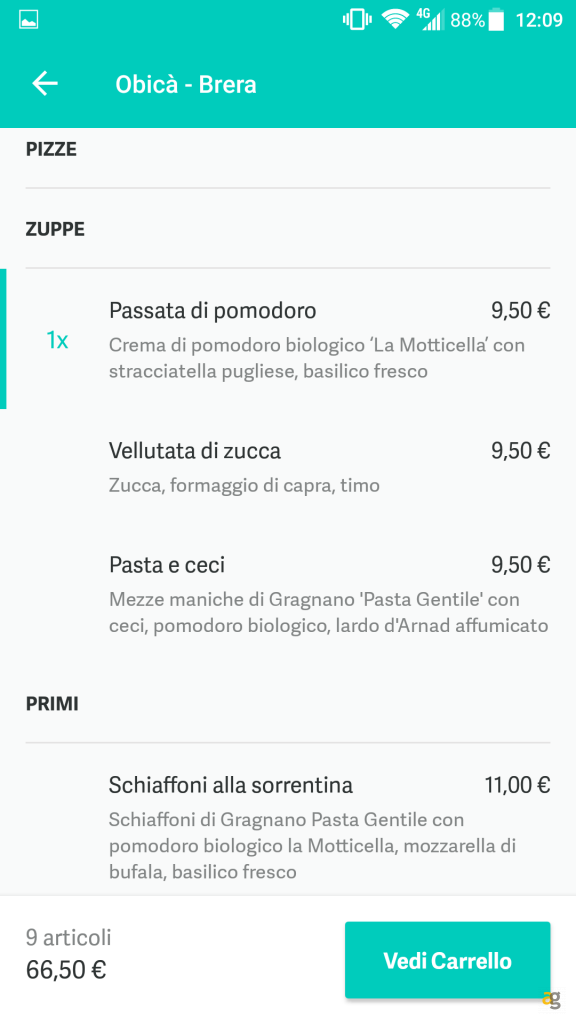Tap the 9 articoli cart summary
The height and width of the screenshot is (1024, 576).
pos(69,937)
